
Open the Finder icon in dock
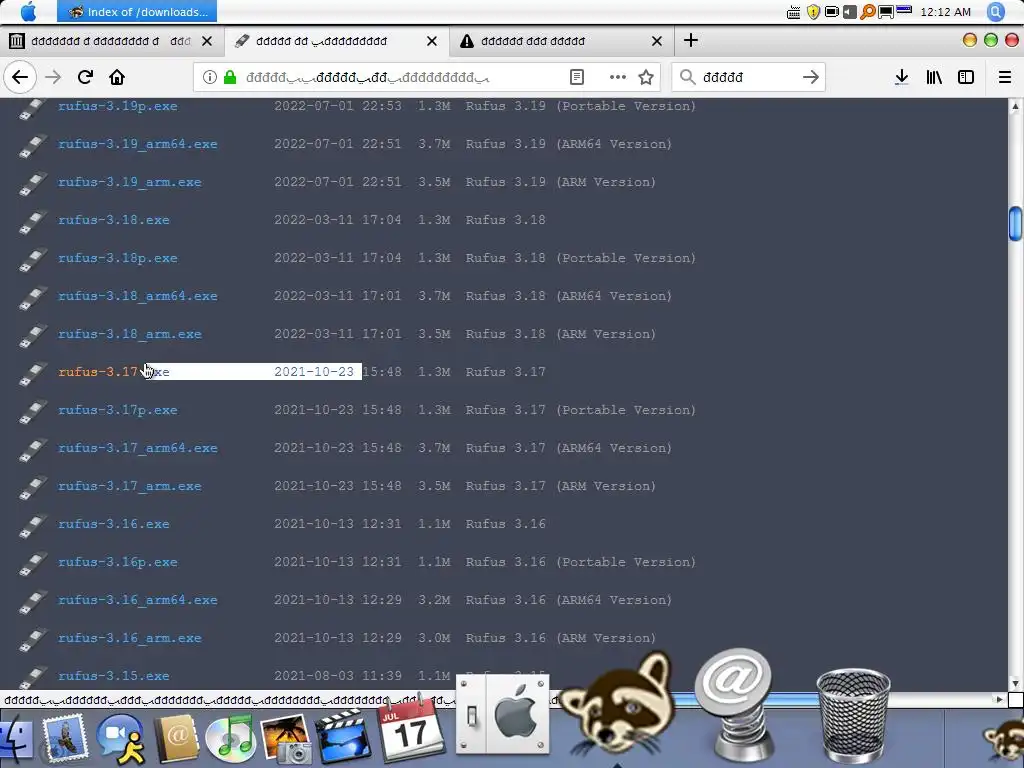tap(14, 739)
